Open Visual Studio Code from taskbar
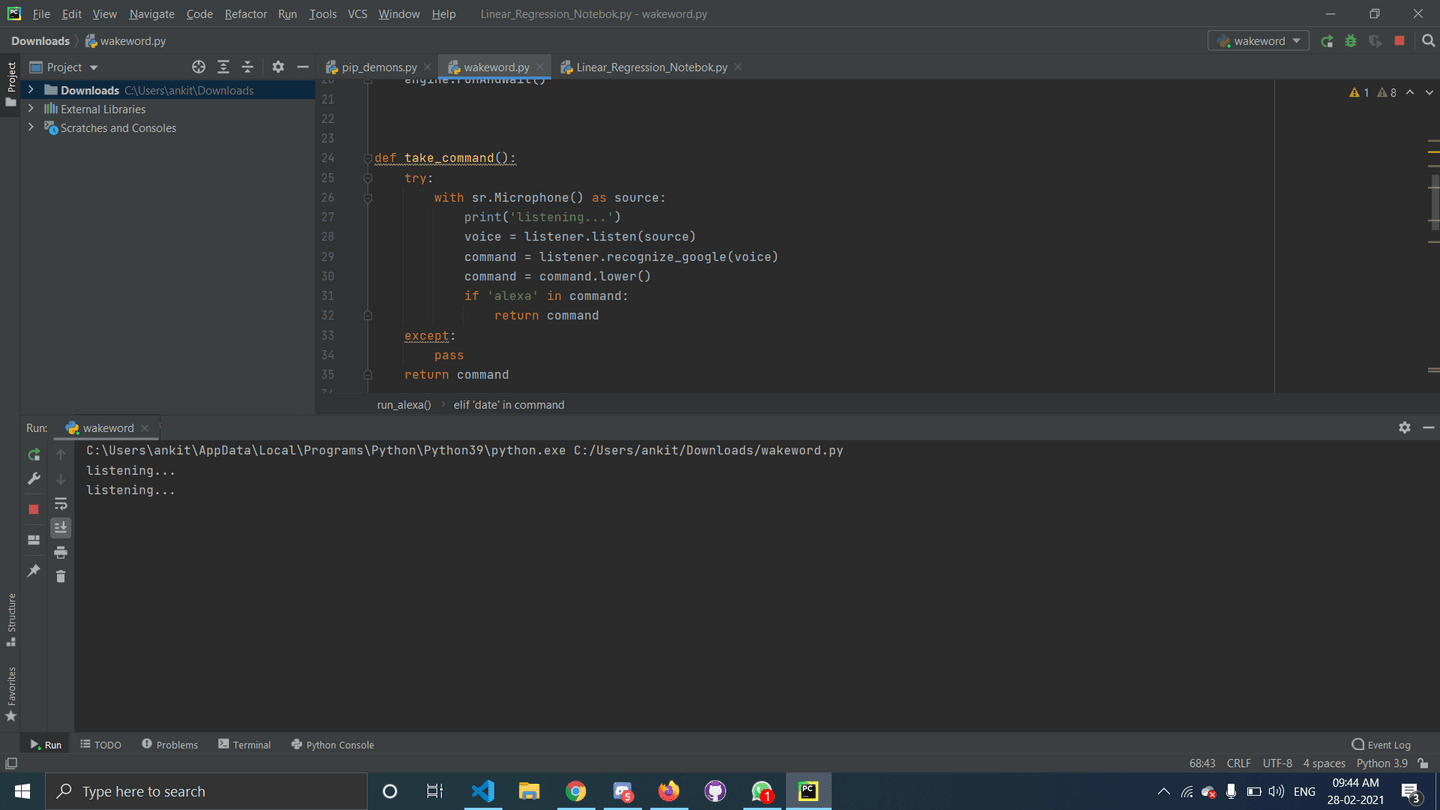The width and height of the screenshot is (1440, 810). tap(482, 791)
